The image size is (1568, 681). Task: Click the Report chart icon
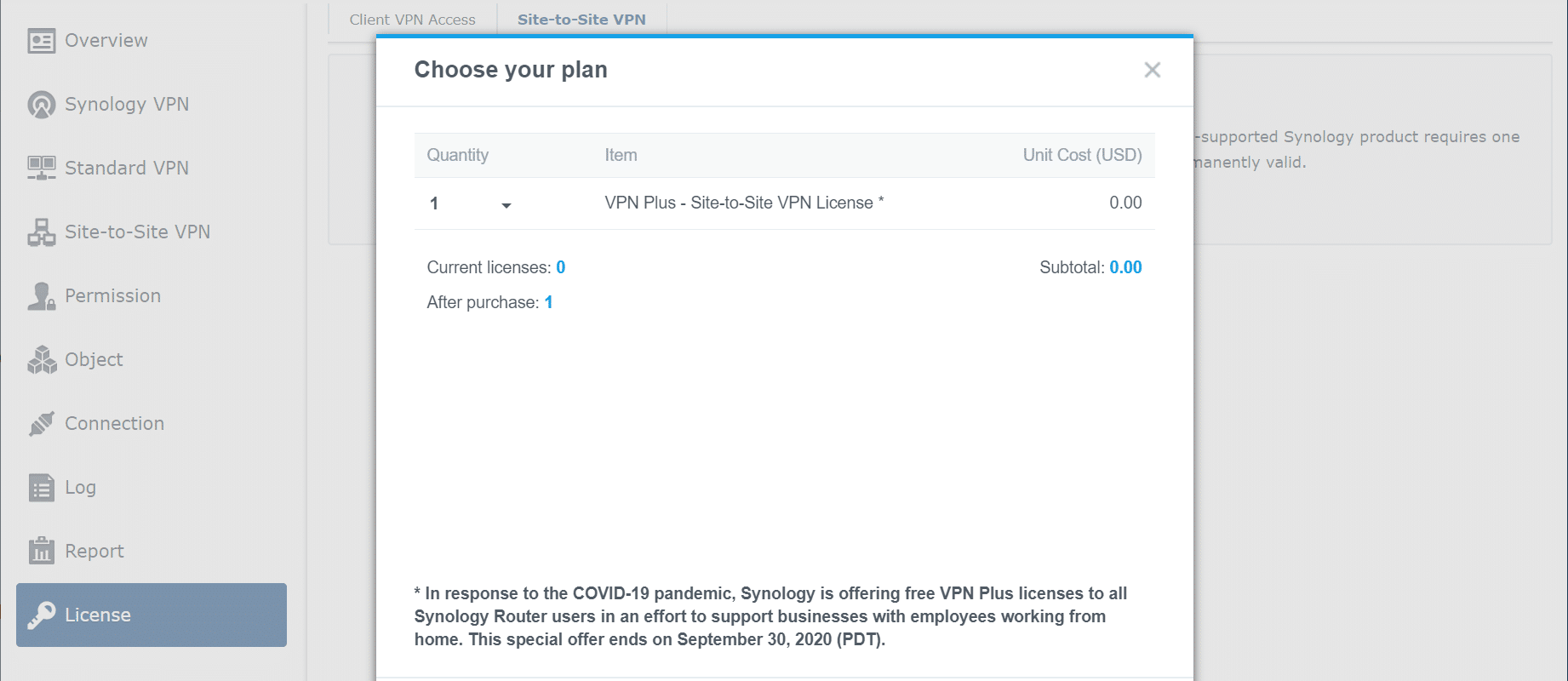click(41, 551)
